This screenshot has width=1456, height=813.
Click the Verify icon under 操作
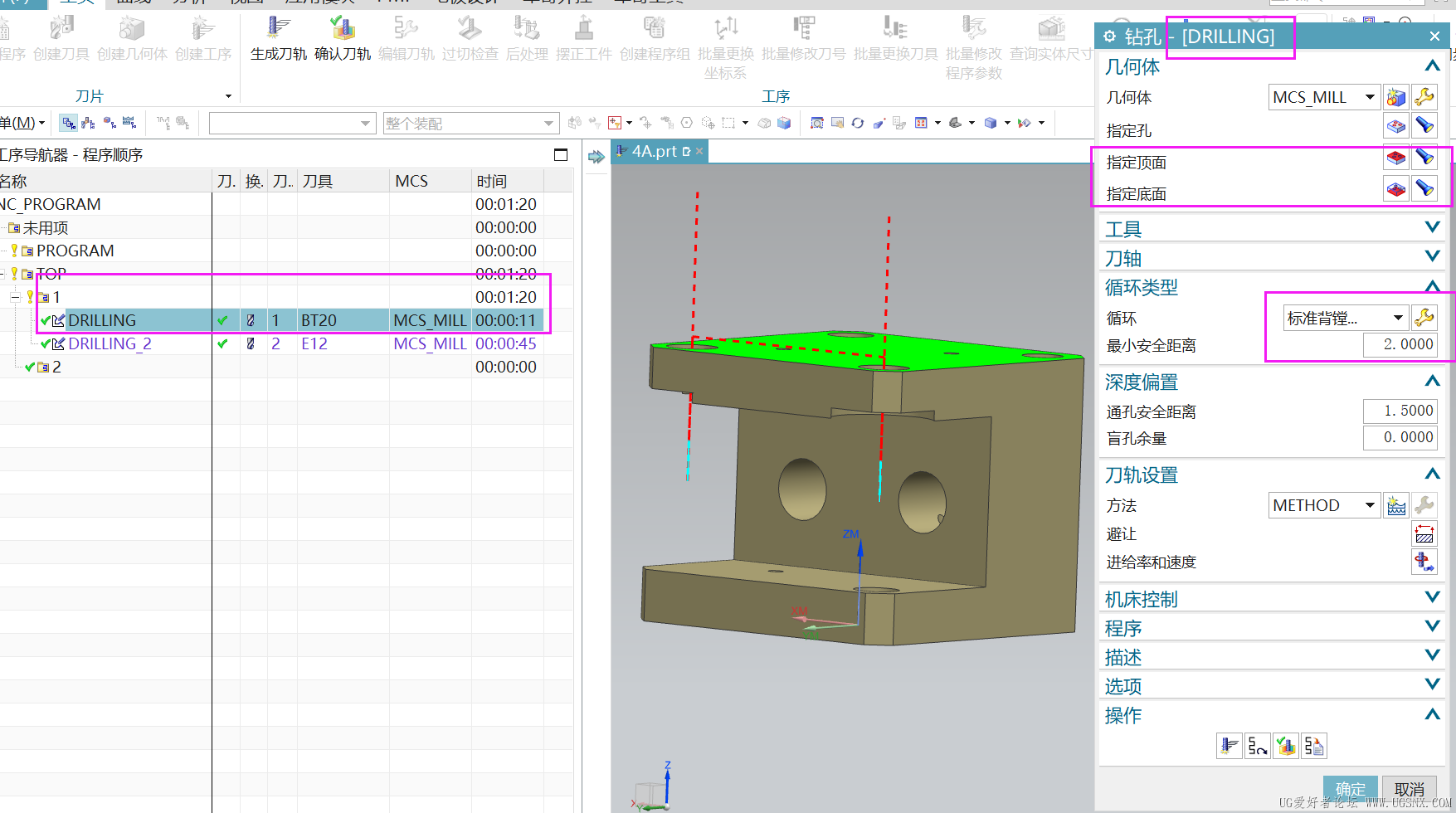tap(1286, 747)
